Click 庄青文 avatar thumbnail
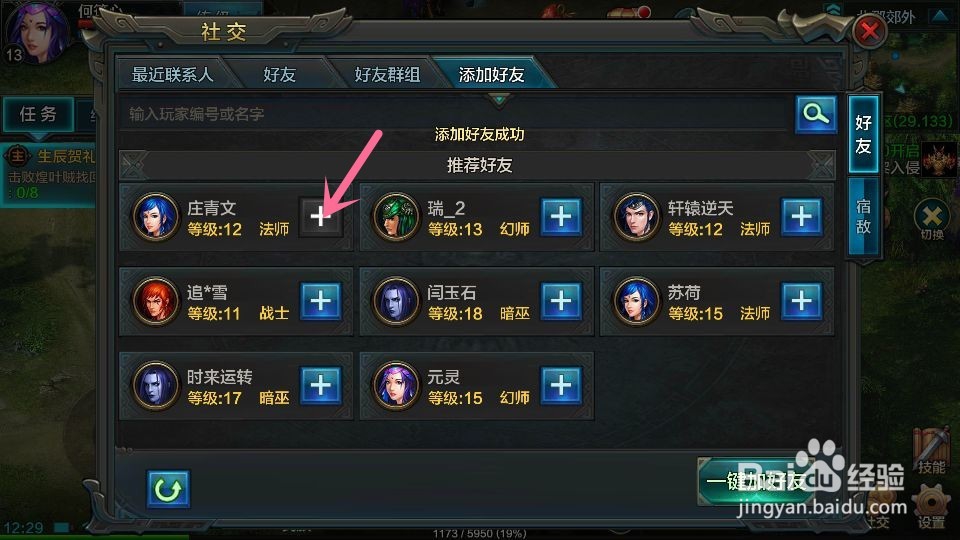The width and height of the screenshot is (960, 540). (x=155, y=216)
